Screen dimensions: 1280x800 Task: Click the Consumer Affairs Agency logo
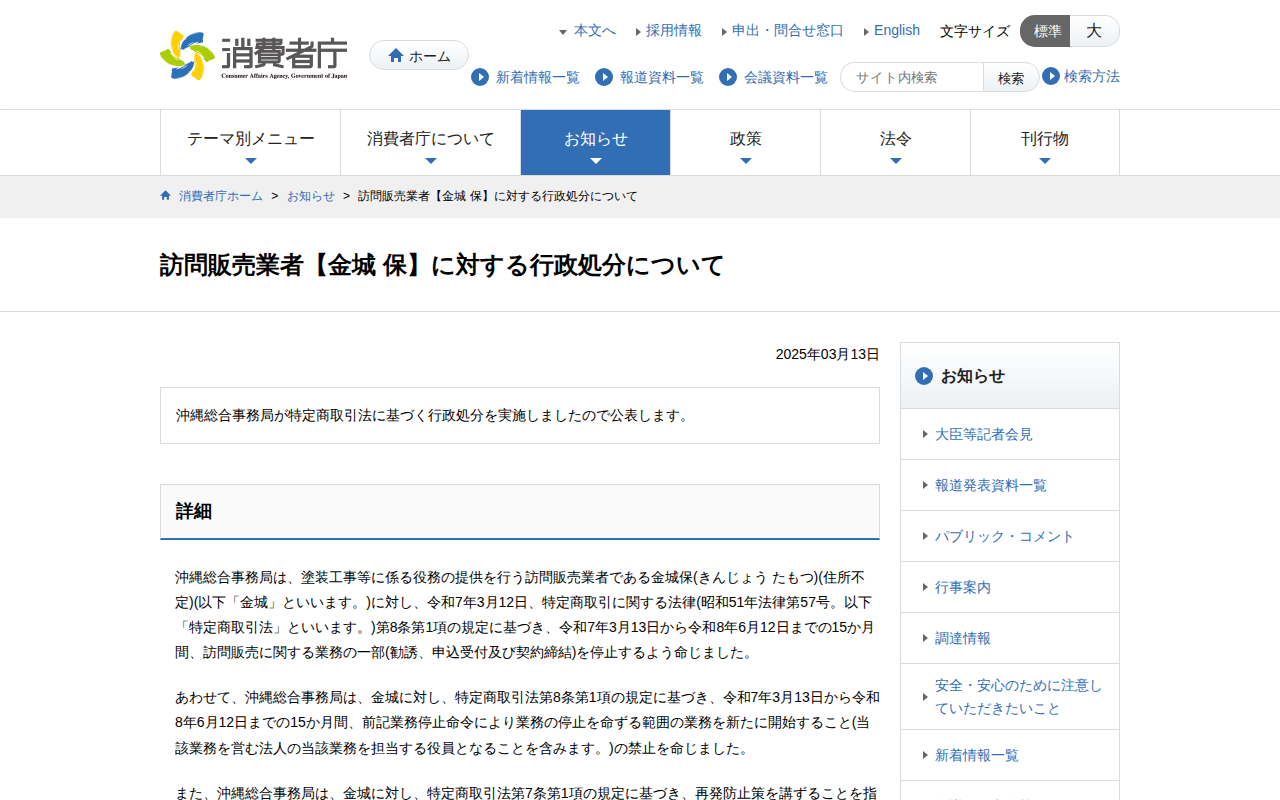pyautogui.click(x=254, y=55)
